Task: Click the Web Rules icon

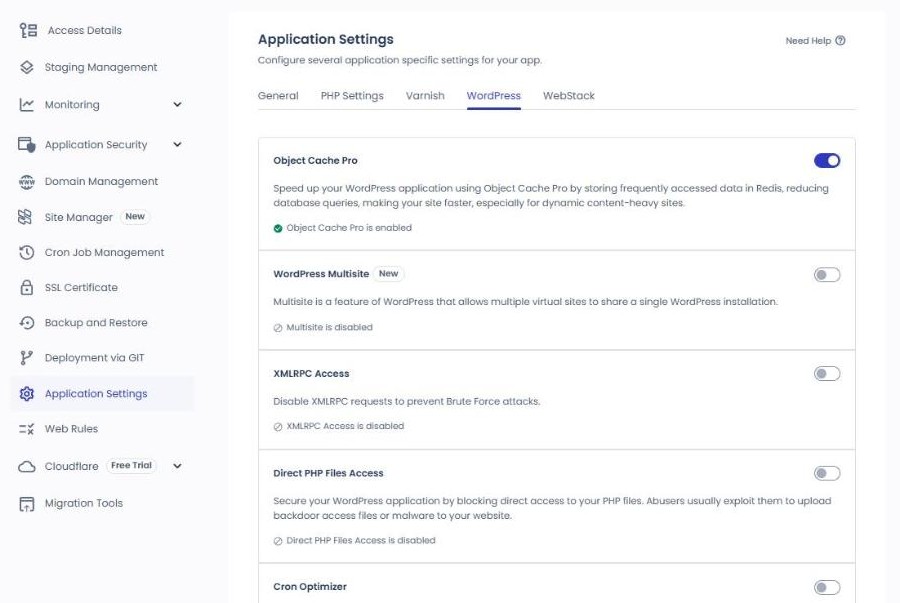Action: tap(27, 429)
